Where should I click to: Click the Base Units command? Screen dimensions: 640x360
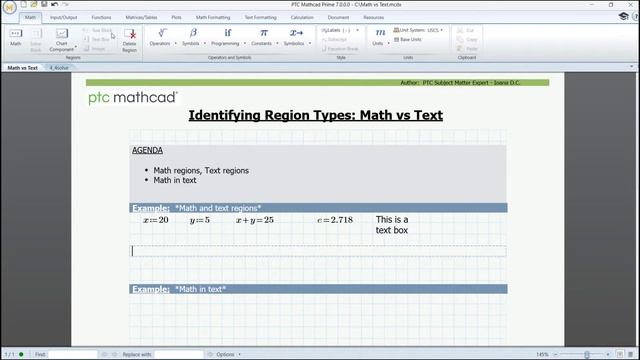pyautogui.click(x=408, y=40)
